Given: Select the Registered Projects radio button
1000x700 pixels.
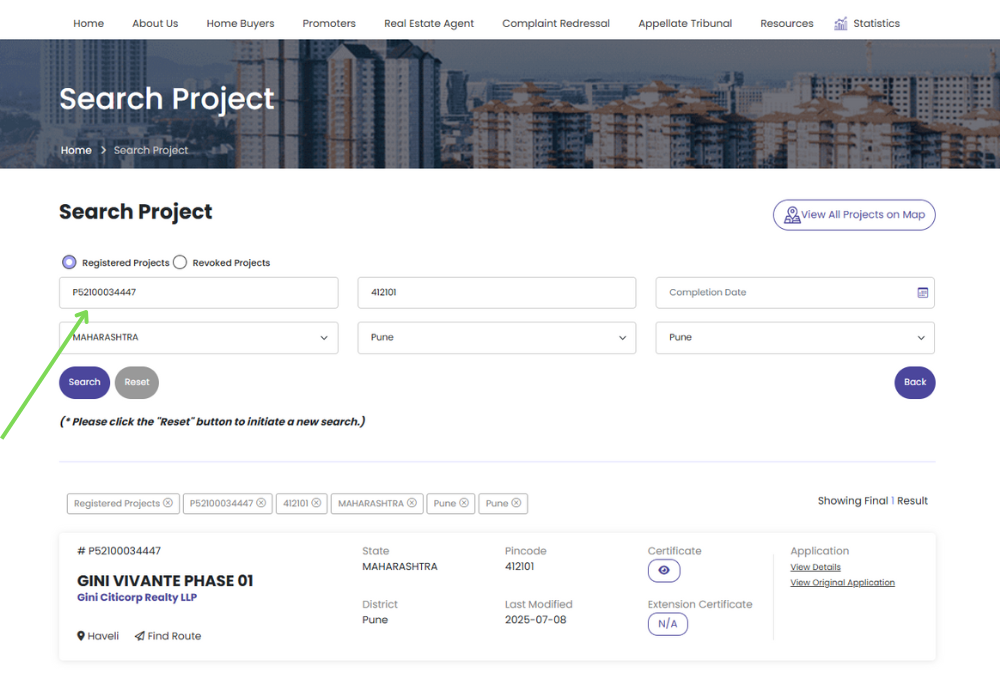Looking at the screenshot, I should [68, 261].
